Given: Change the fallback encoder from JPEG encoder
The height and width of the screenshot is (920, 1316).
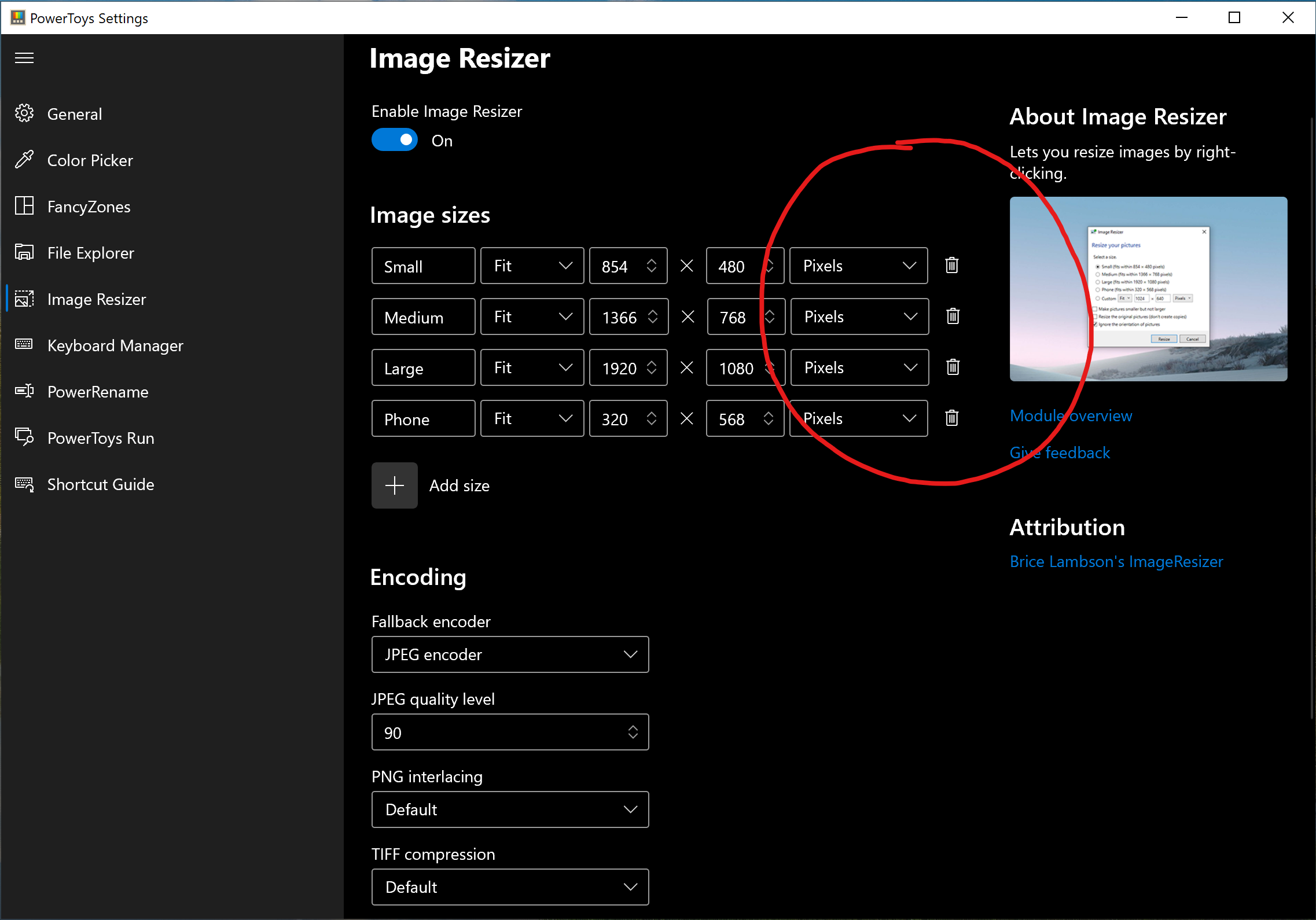Looking at the screenshot, I should tap(509, 654).
